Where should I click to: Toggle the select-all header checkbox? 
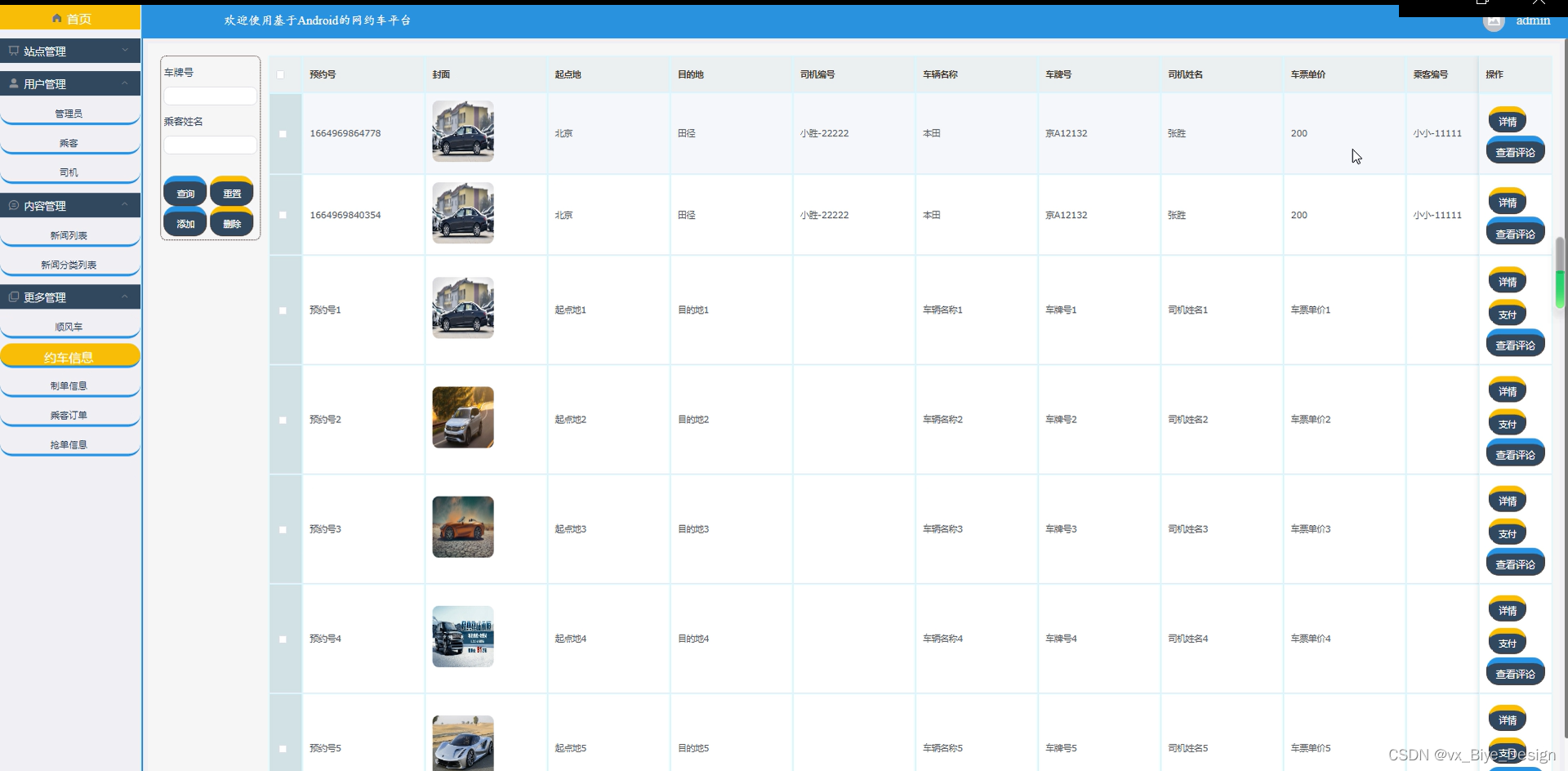tap(281, 74)
